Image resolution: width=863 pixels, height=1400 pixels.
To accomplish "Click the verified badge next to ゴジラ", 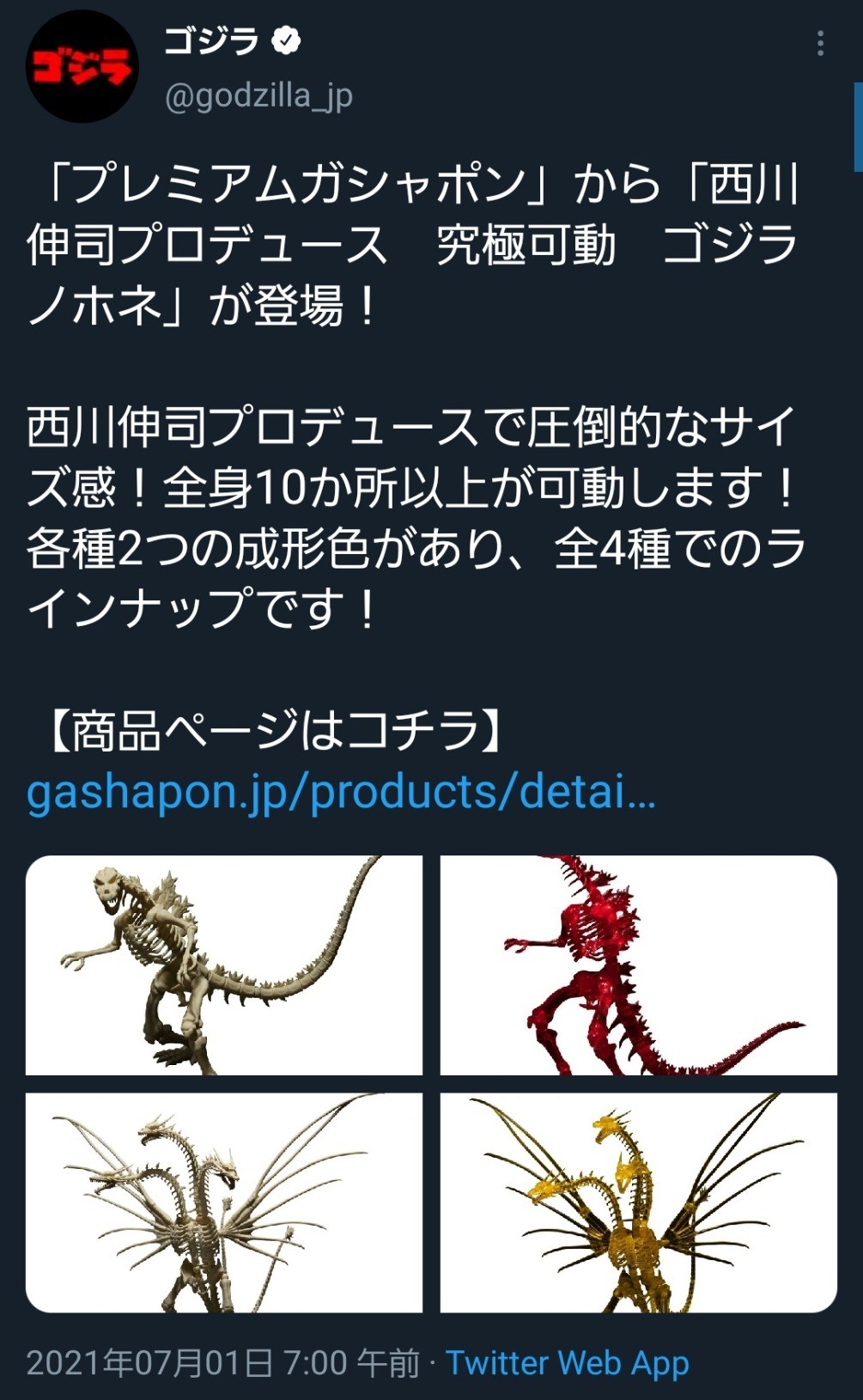I will pyautogui.click(x=287, y=40).
